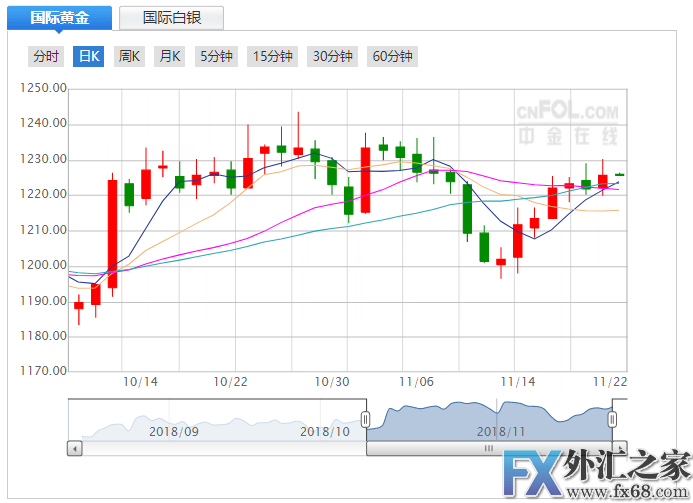
Task: Show the 30分钟 interval chart
Action: [333, 56]
